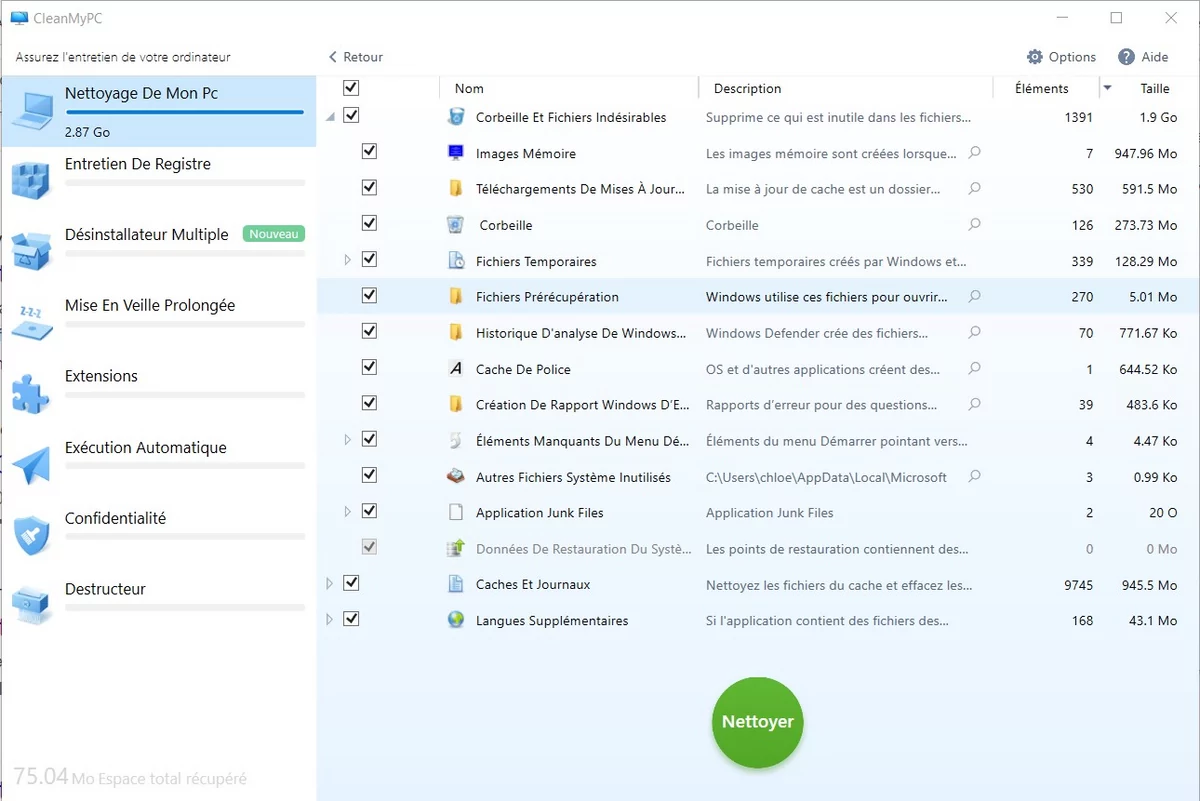This screenshot has width=1200, height=801.
Task: Click the Destructeur shredder icon
Action: (31, 606)
